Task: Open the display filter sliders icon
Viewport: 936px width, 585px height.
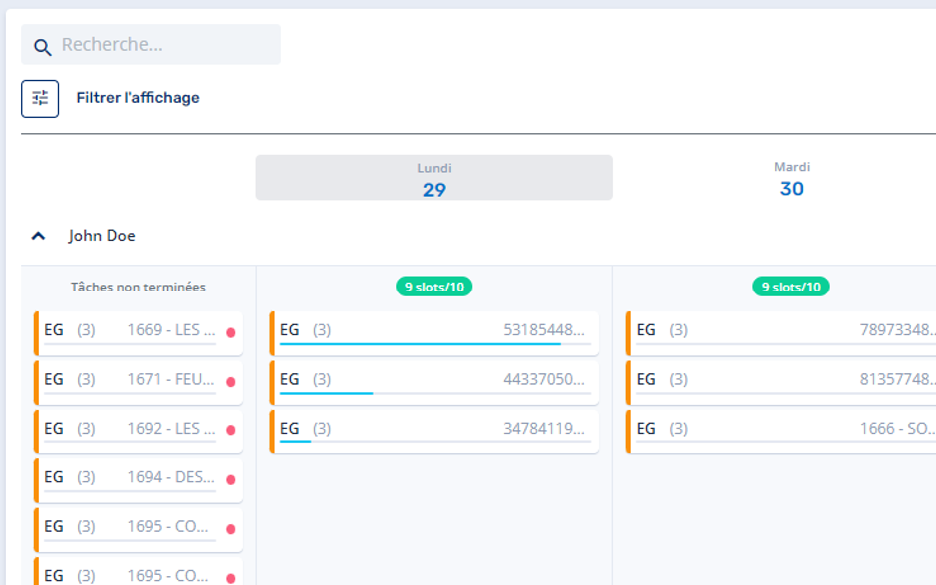Action: 40,98
